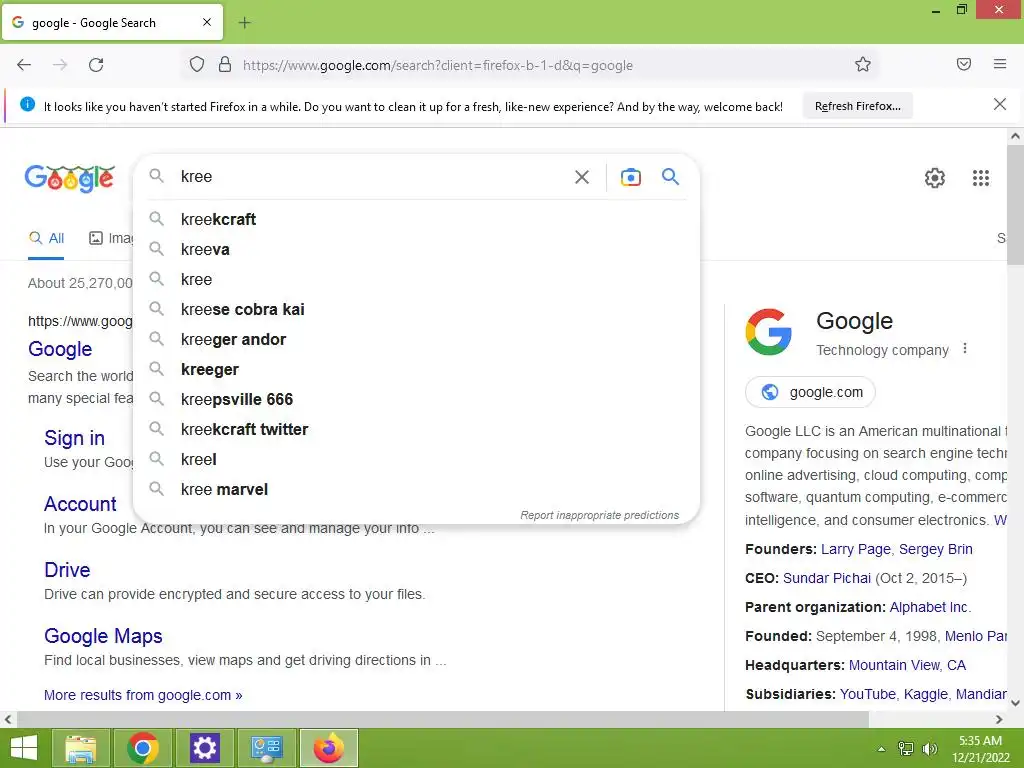Click the scroll down arrow
Screen dimensions: 1024x768
point(1015,703)
